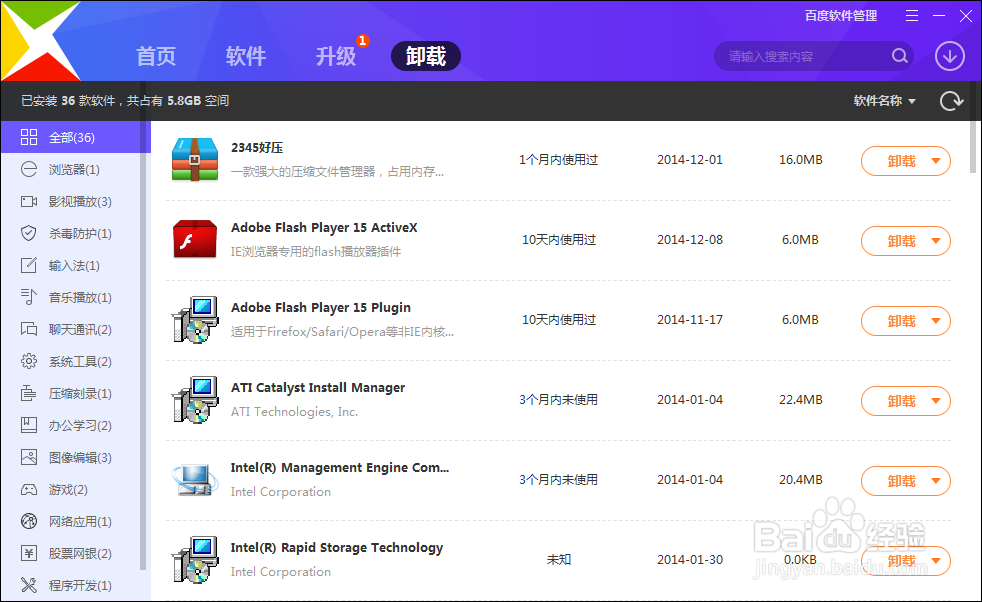Select the ATI Catalyst Install Manager name
Image resolution: width=982 pixels, height=602 pixels.
click(x=318, y=388)
